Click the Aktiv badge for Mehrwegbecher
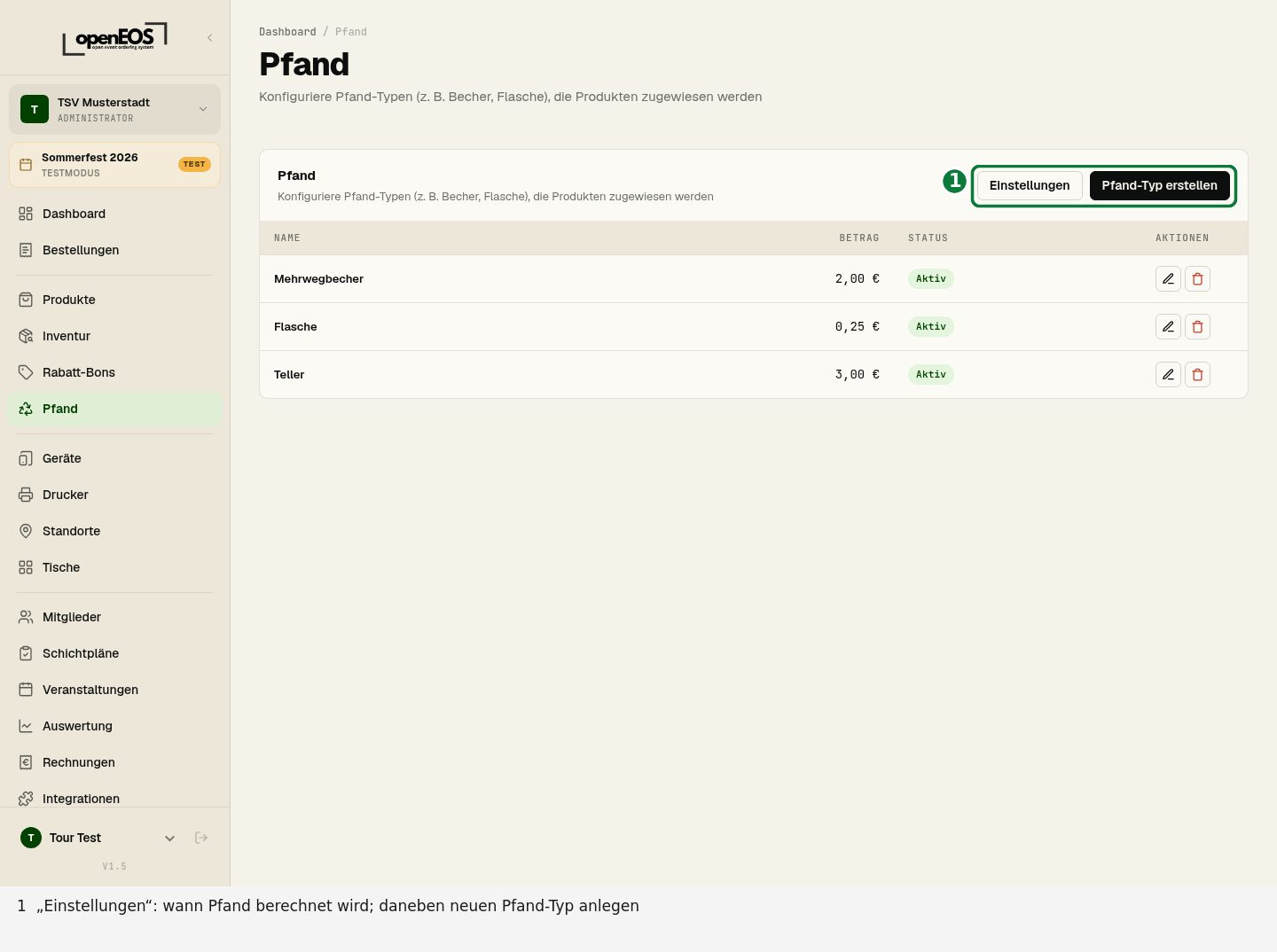Image resolution: width=1277 pixels, height=952 pixels. point(931,278)
